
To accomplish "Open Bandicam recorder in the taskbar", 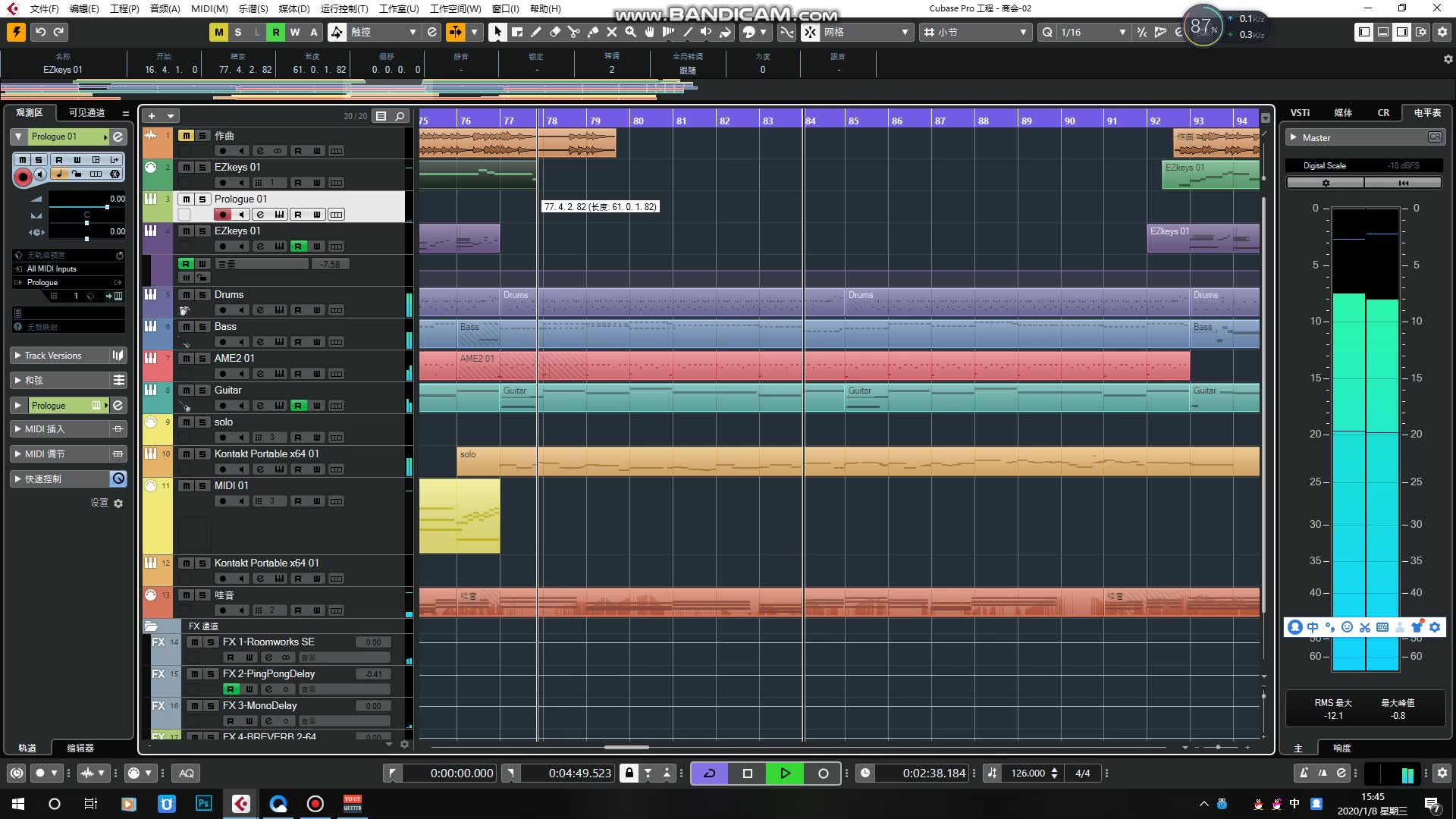I will click(x=315, y=804).
